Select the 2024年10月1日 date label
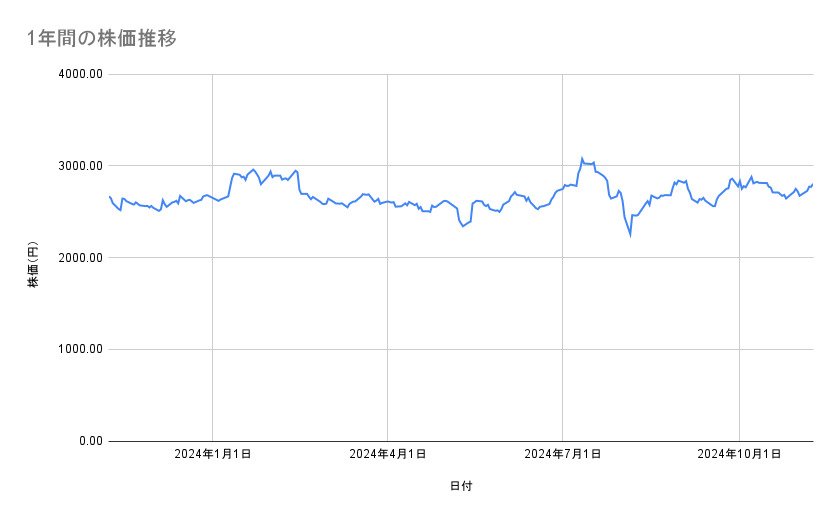The height and width of the screenshot is (519, 839). (739, 454)
